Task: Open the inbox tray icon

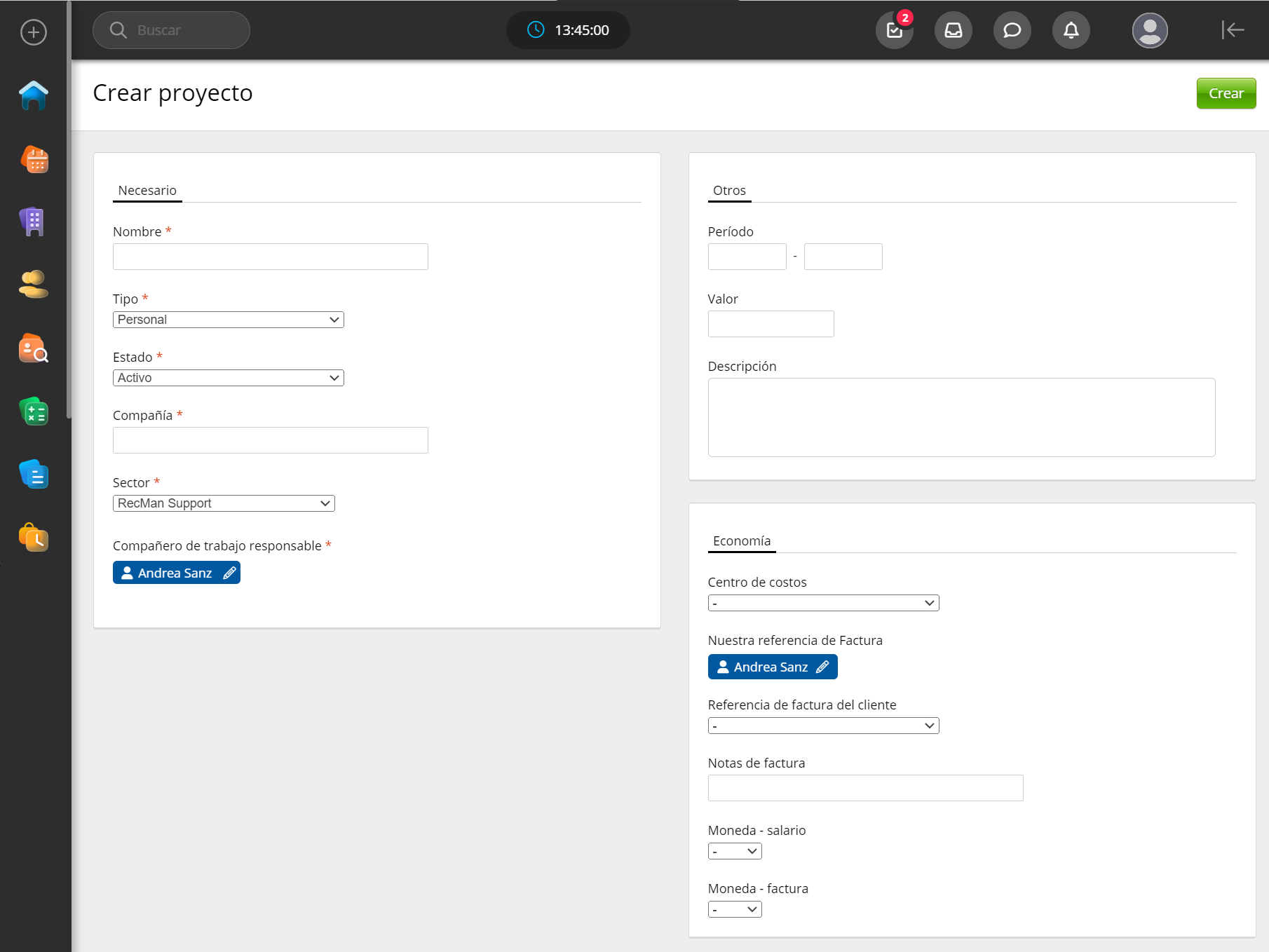Action: pos(953,30)
